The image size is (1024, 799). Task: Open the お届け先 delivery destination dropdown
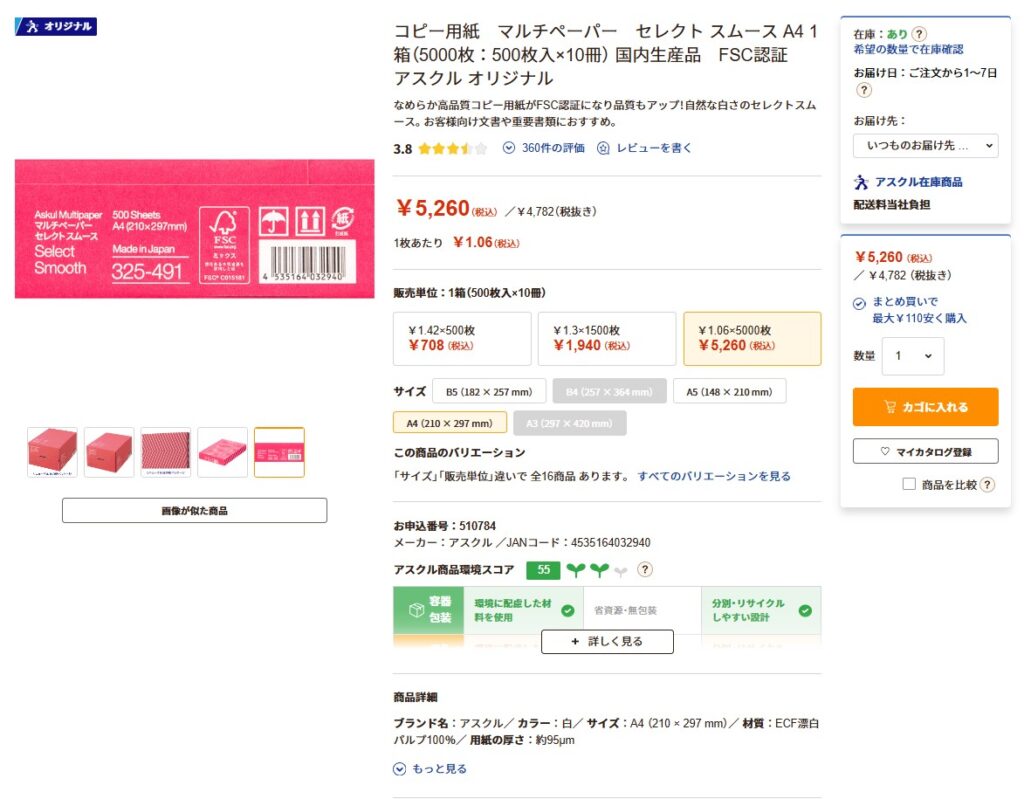pyautogui.click(x=926, y=146)
